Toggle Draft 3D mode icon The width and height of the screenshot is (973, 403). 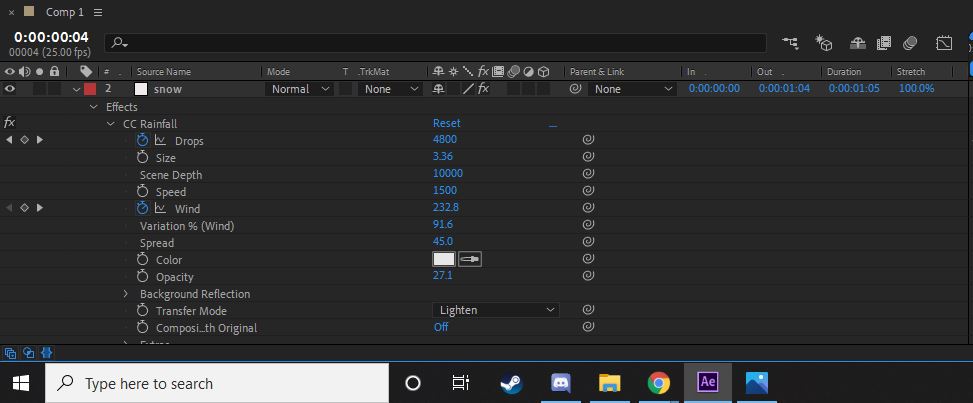click(x=824, y=43)
